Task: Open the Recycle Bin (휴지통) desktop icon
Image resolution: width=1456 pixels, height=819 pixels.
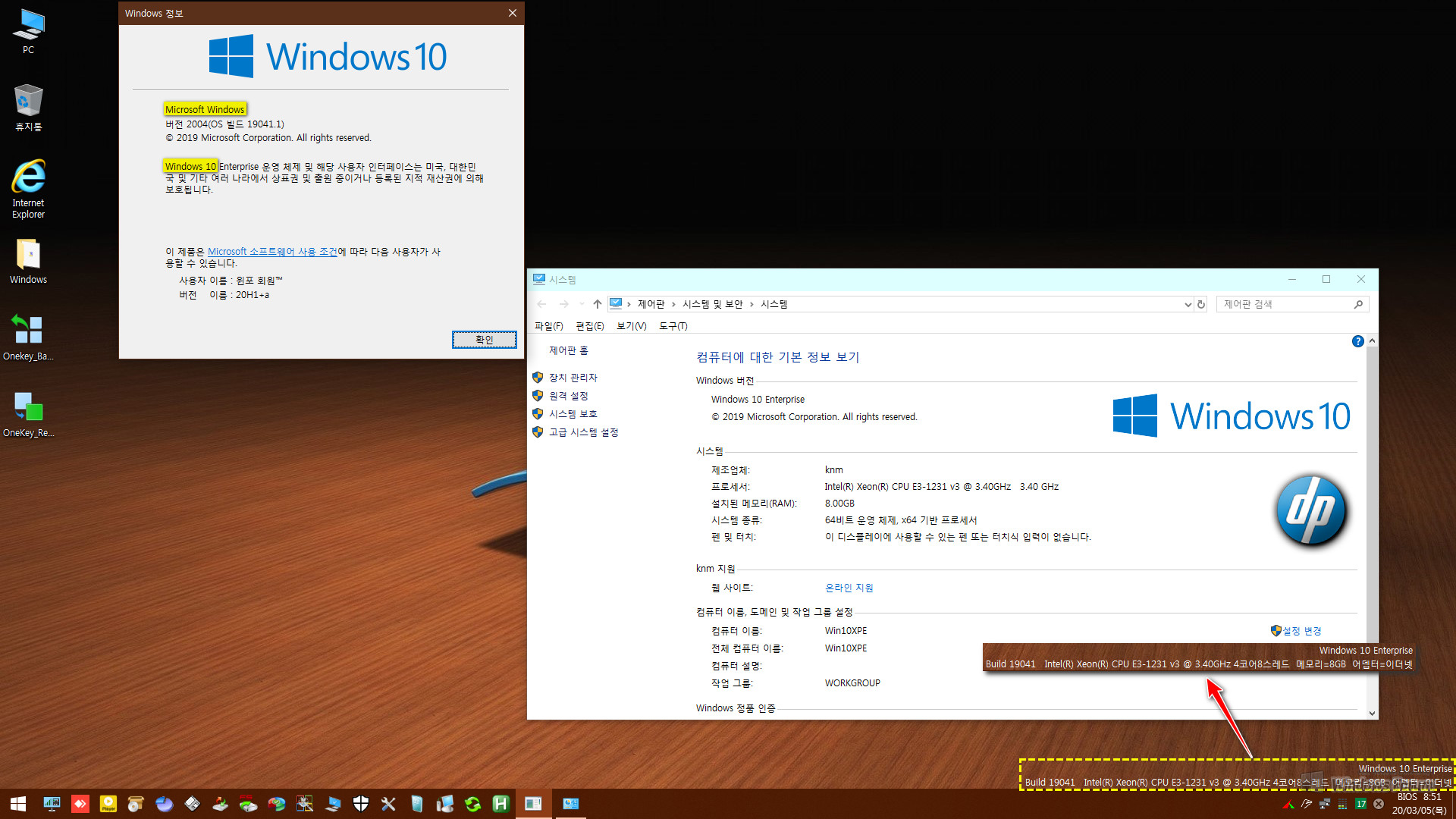Action: (x=28, y=108)
